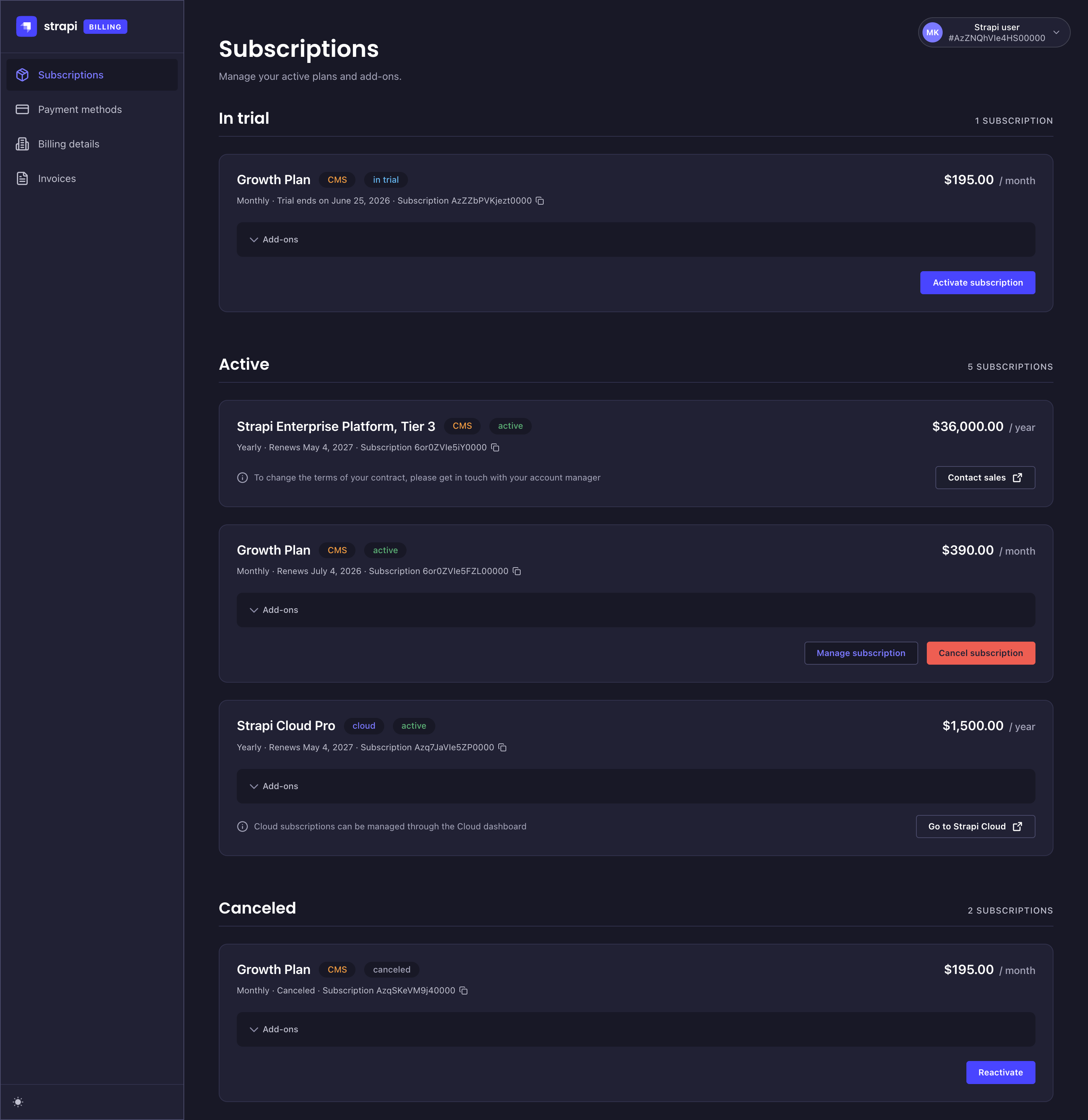
Task: Click the $1,500.00 price text
Action: click(973, 726)
